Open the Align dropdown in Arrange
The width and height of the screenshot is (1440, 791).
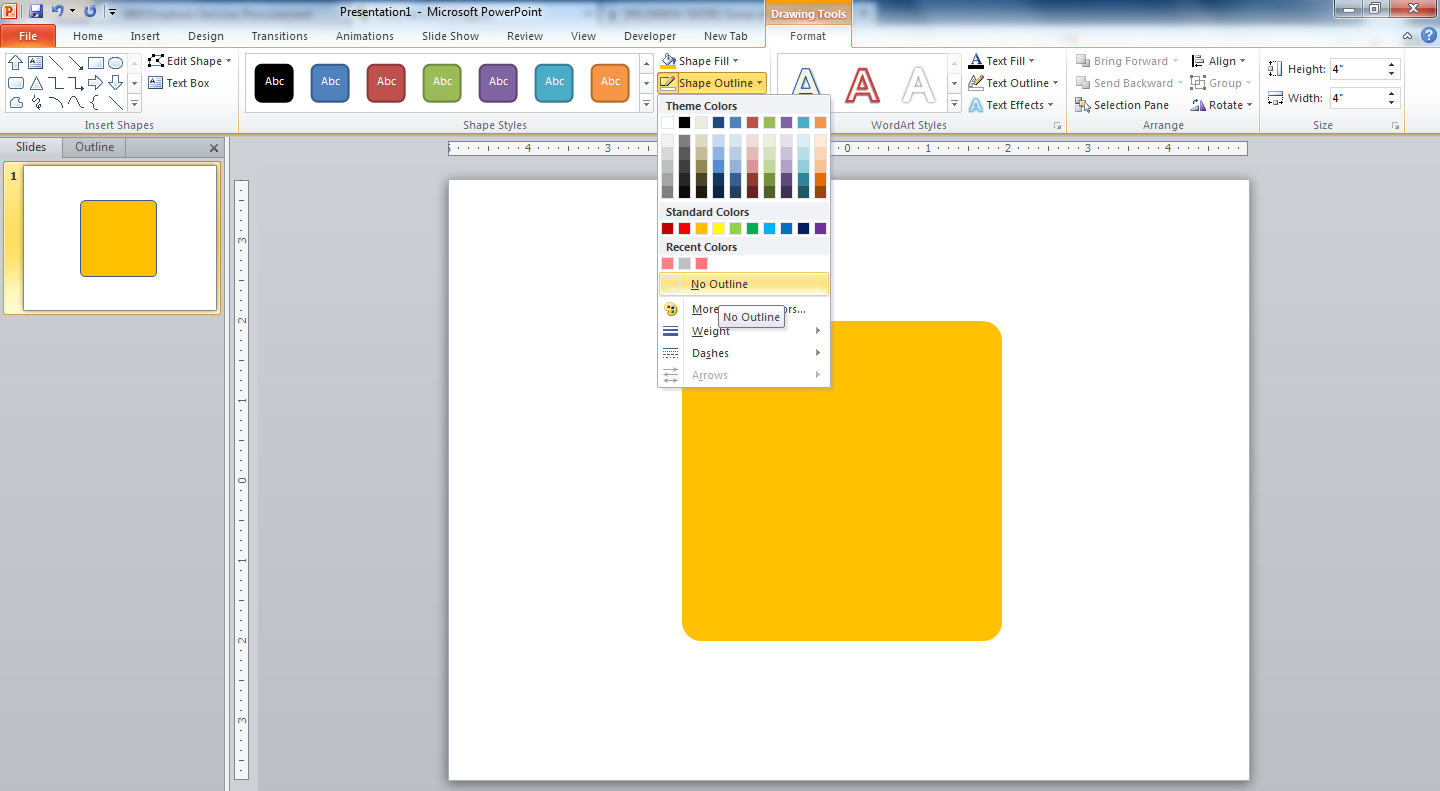coord(1219,61)
